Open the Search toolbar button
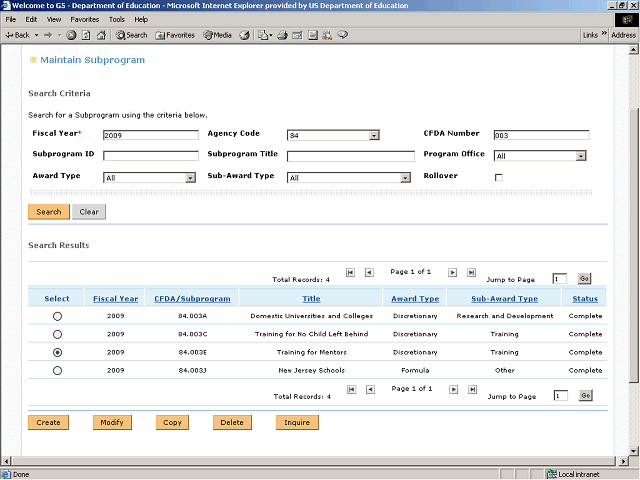Image resolution: width=640 pixels, height=480 pixels. pyautogui.click(x=131, y=35)
